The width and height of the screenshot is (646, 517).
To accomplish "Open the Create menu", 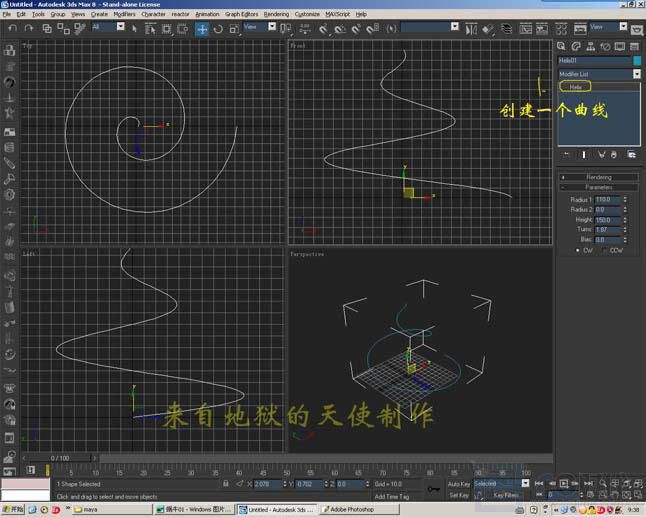I will 99,14.
